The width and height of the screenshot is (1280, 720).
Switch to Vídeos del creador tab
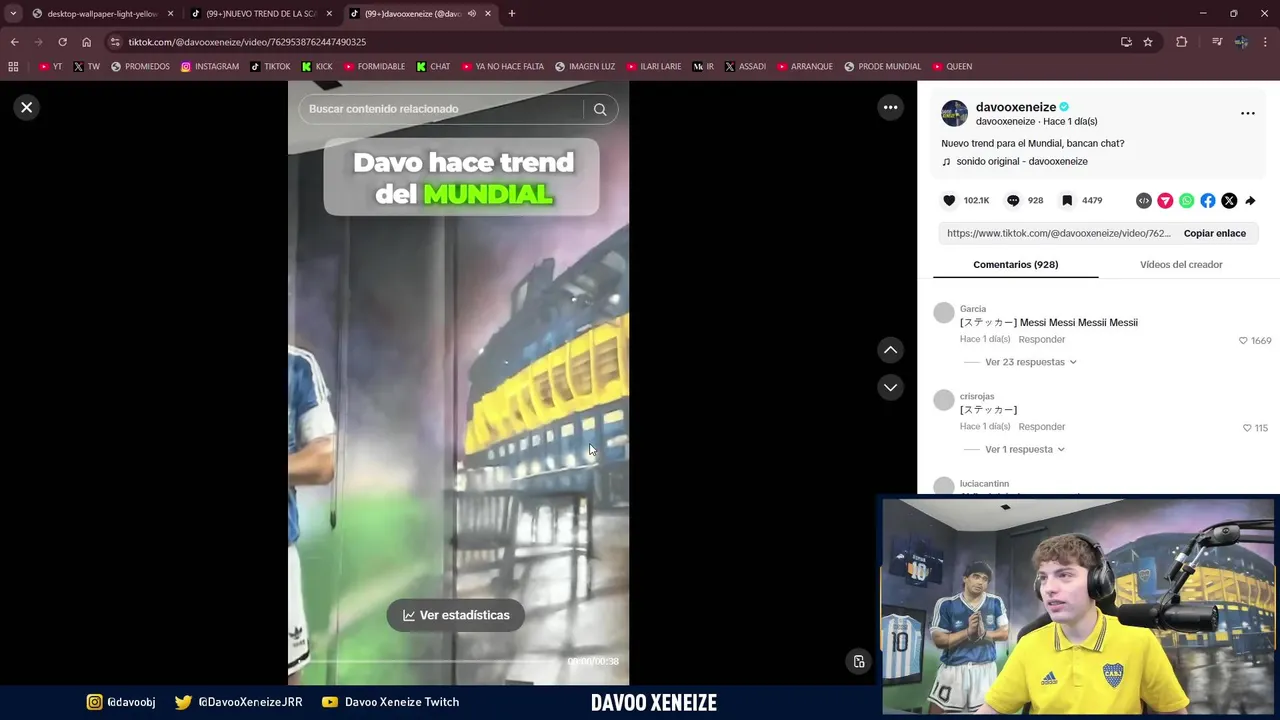click(x=1181, y=265)
